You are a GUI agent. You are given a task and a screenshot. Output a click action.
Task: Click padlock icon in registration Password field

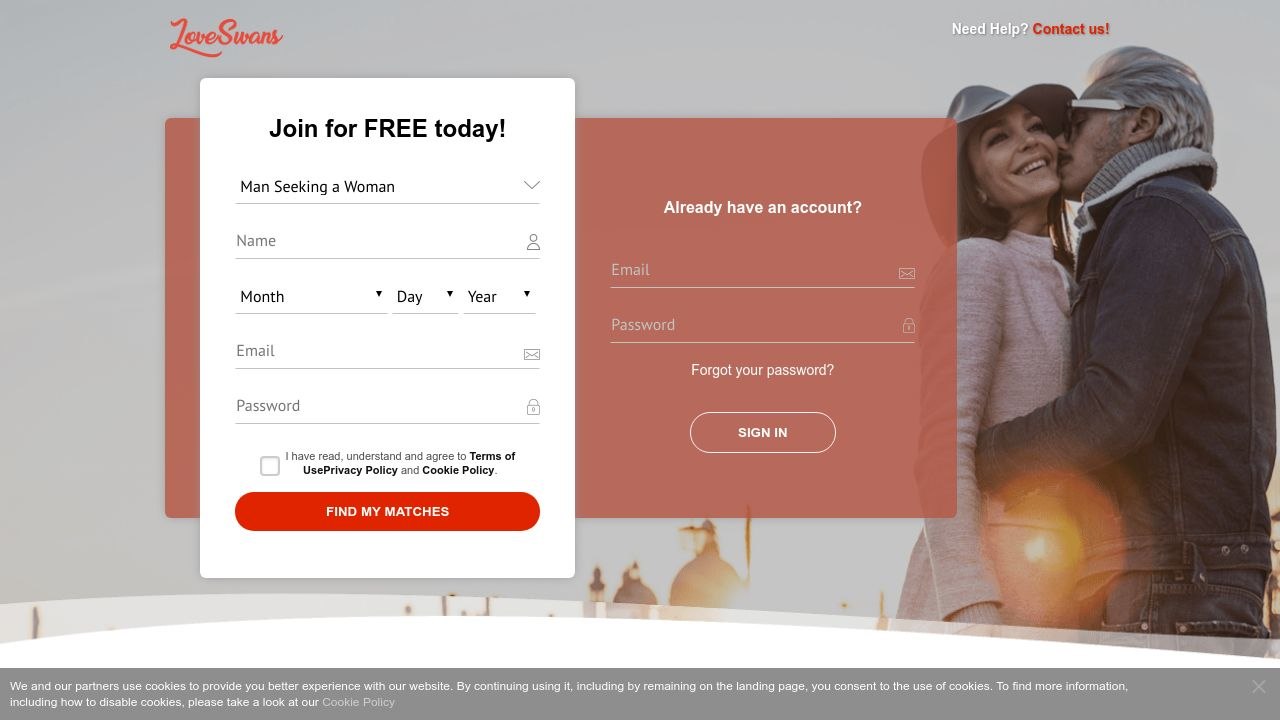coord(533,407)
